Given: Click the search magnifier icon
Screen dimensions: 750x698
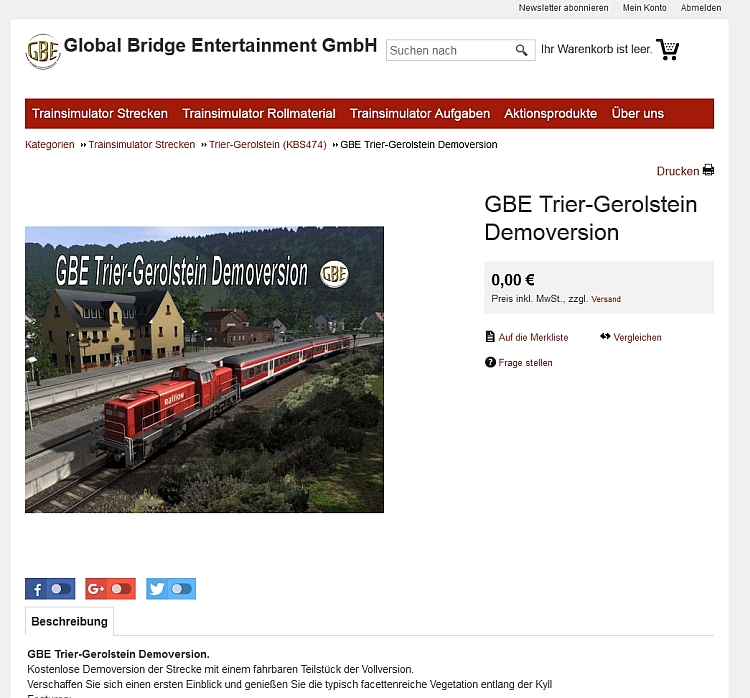Looking at the screenshot, I should 521,50.
